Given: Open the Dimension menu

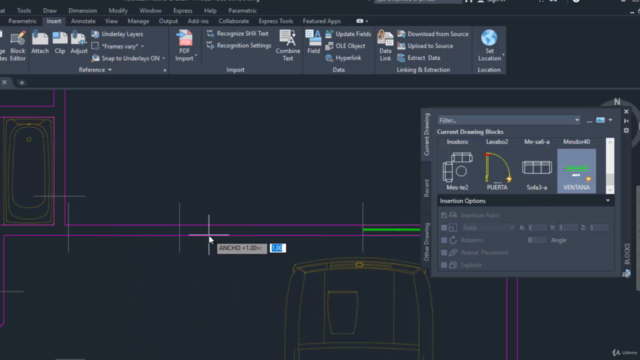Looking at the screenshot, I should pyautogui.click(x=82, y=11).
